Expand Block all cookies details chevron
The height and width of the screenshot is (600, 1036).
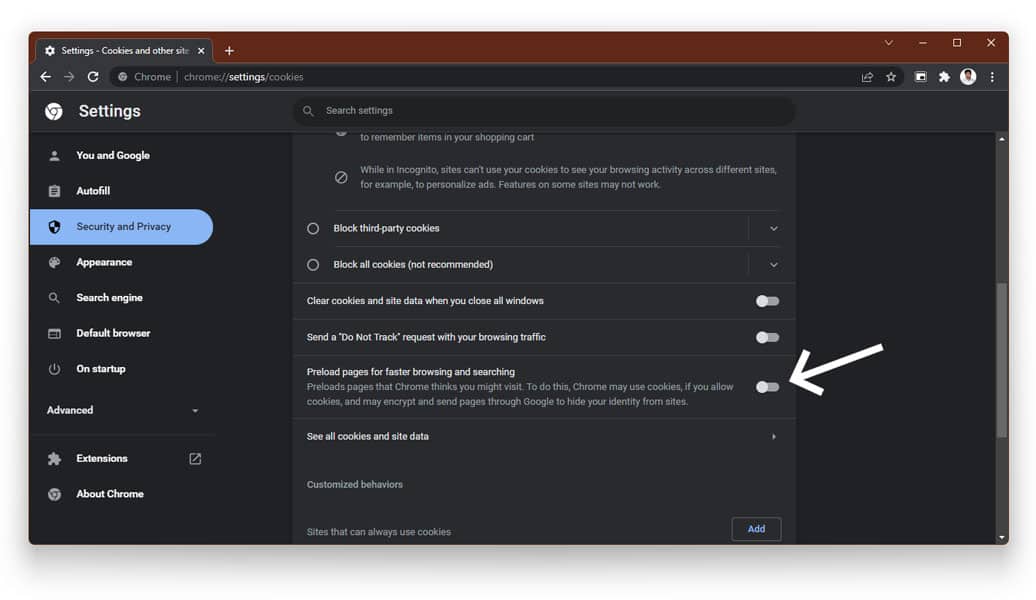coord(773,265)
